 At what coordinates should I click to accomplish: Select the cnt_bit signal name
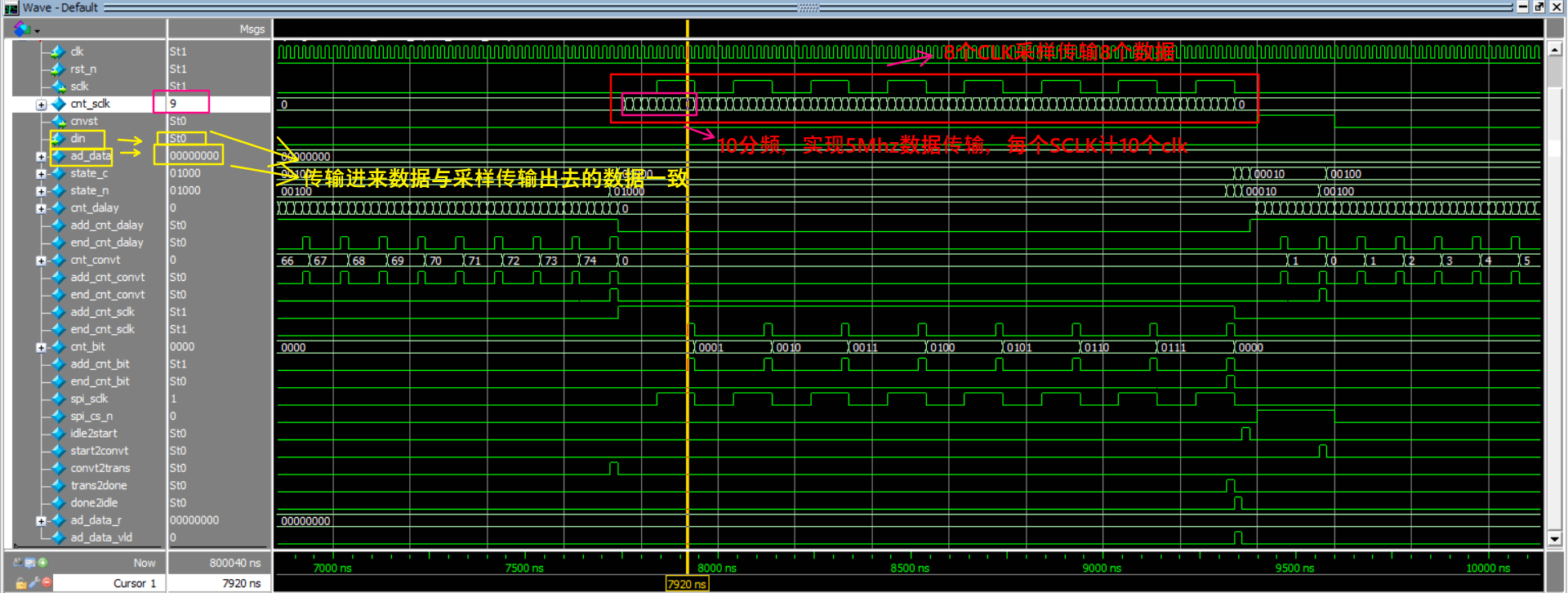coord(87,346)
